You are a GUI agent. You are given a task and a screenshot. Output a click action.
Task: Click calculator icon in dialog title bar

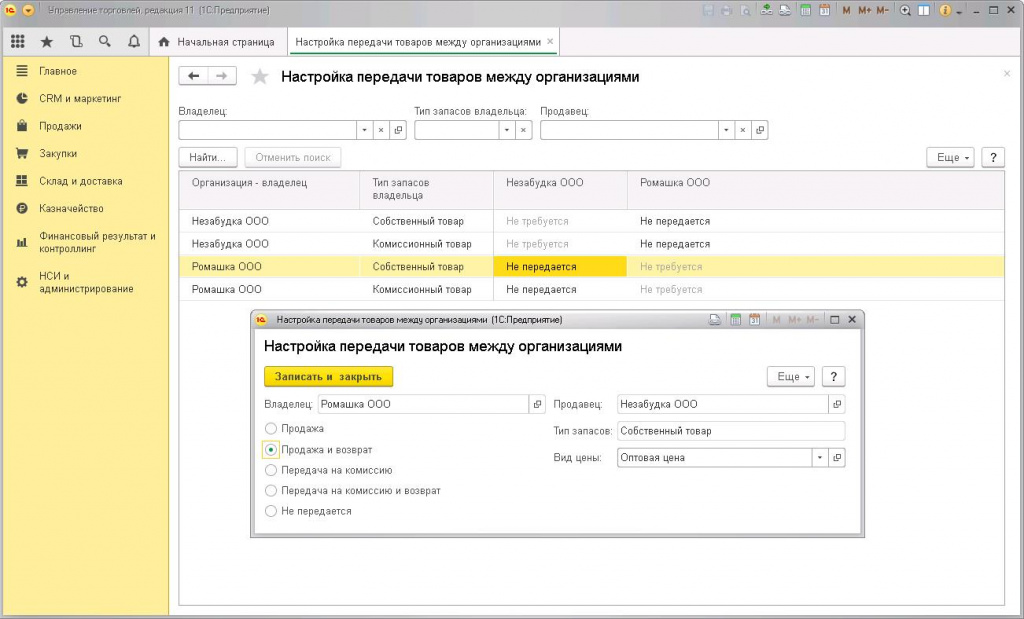tap(735, 319)
